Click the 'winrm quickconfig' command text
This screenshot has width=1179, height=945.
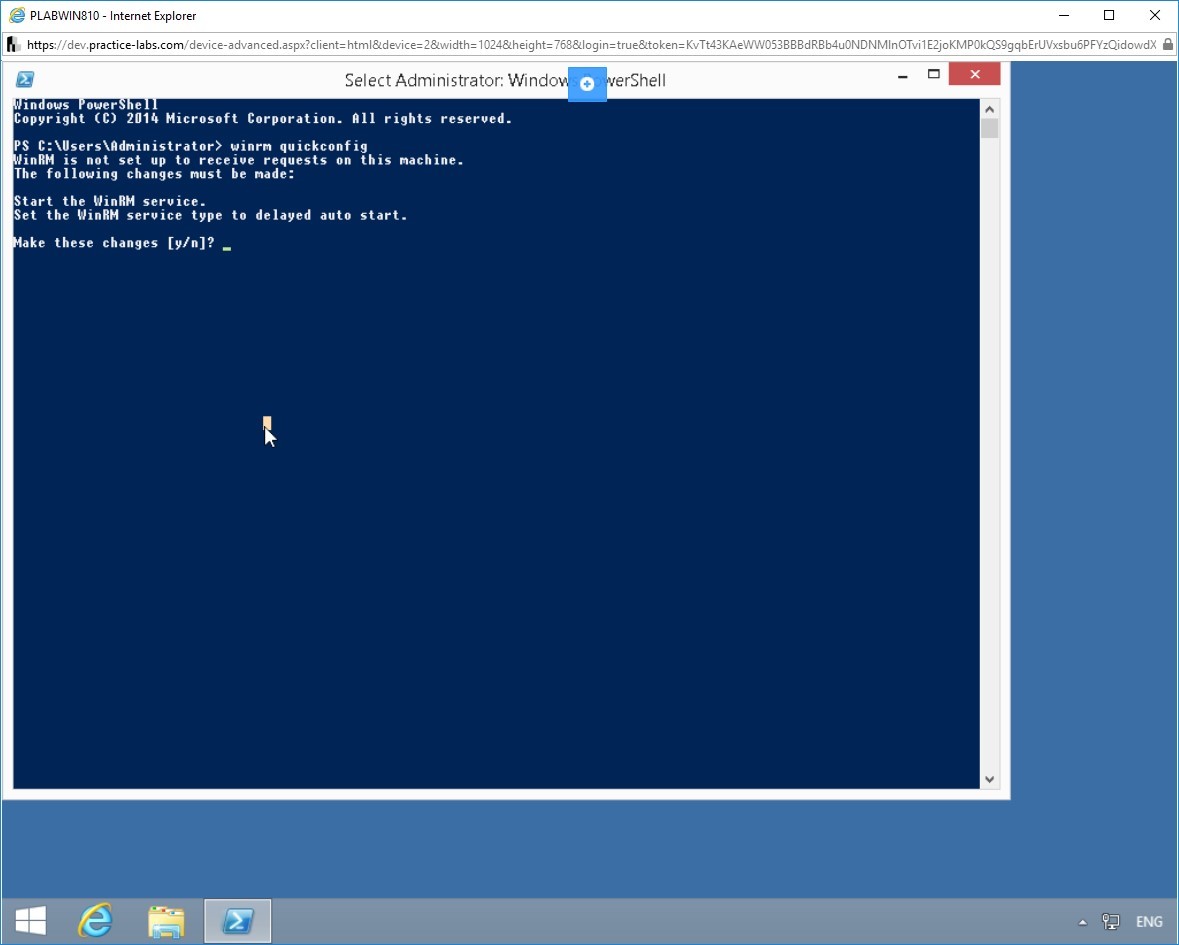(299, 146)
